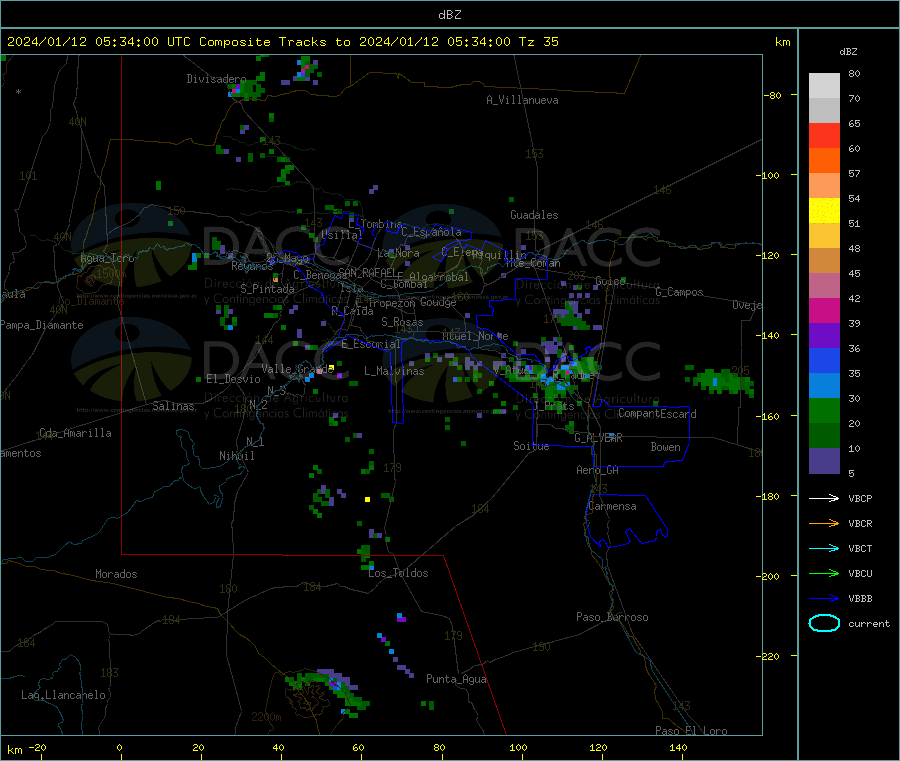Viewport: 900px width, 761px height.
Task: Click the CompantEscard station label
Action: (657, 414)
